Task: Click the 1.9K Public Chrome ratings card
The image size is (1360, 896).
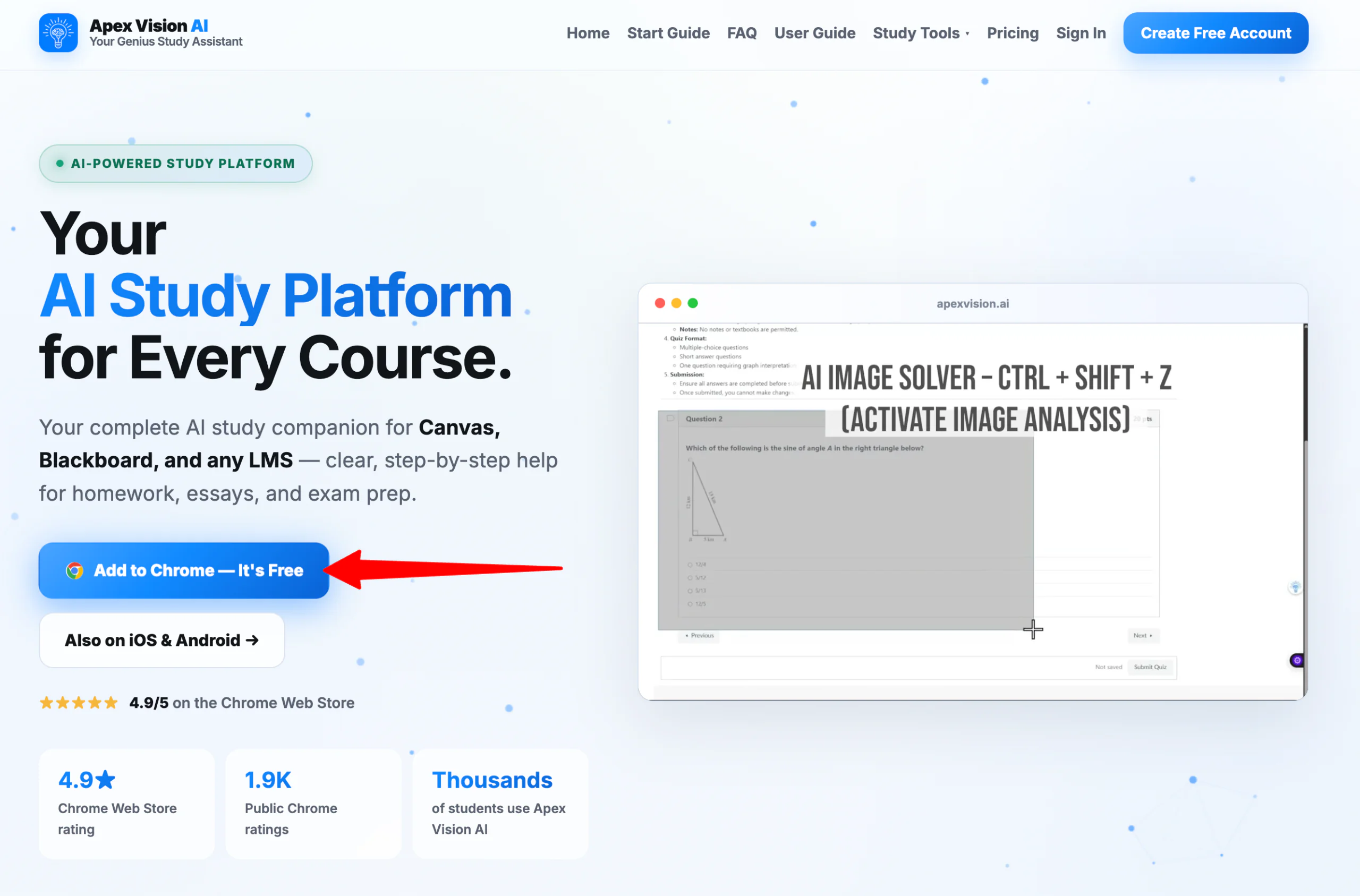Action: point(313,804)
